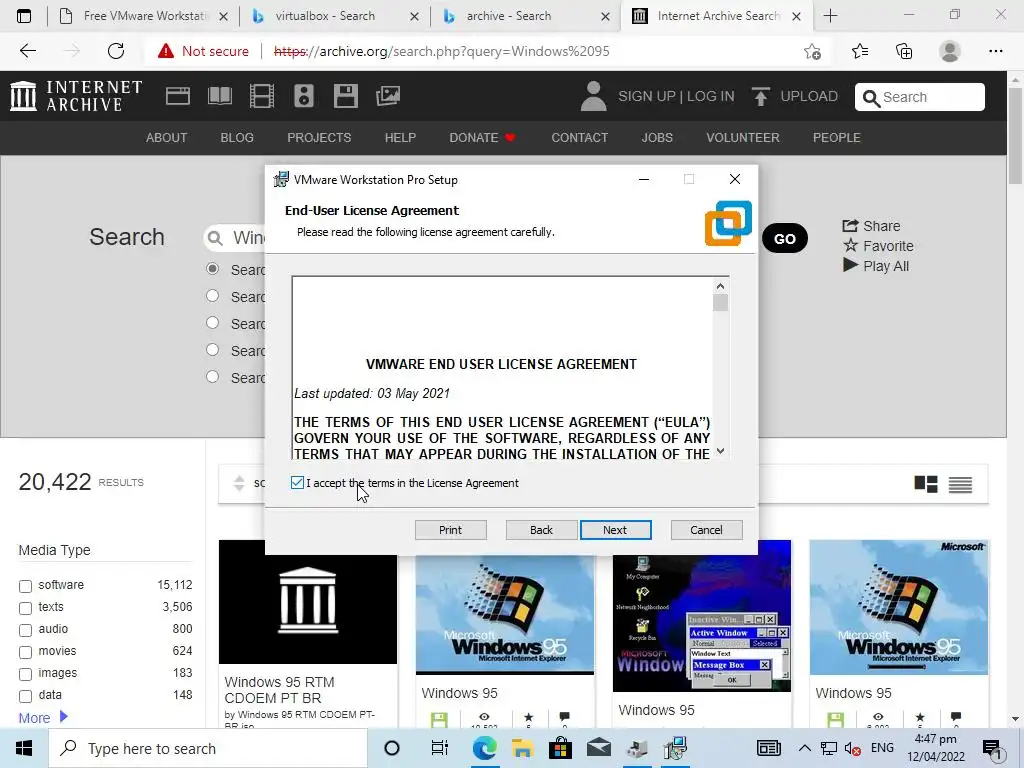Viewport: 1024px width, 768px height.
Task: Click Next in VMware Setup dialog
Action: tap(615, 530)
